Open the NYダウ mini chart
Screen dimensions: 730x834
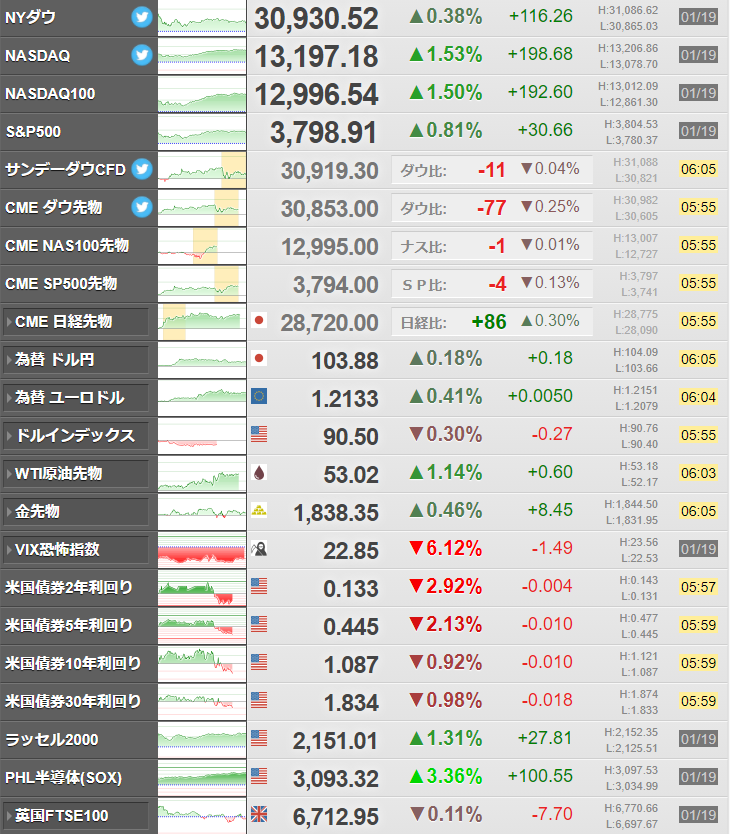[202, 18]
